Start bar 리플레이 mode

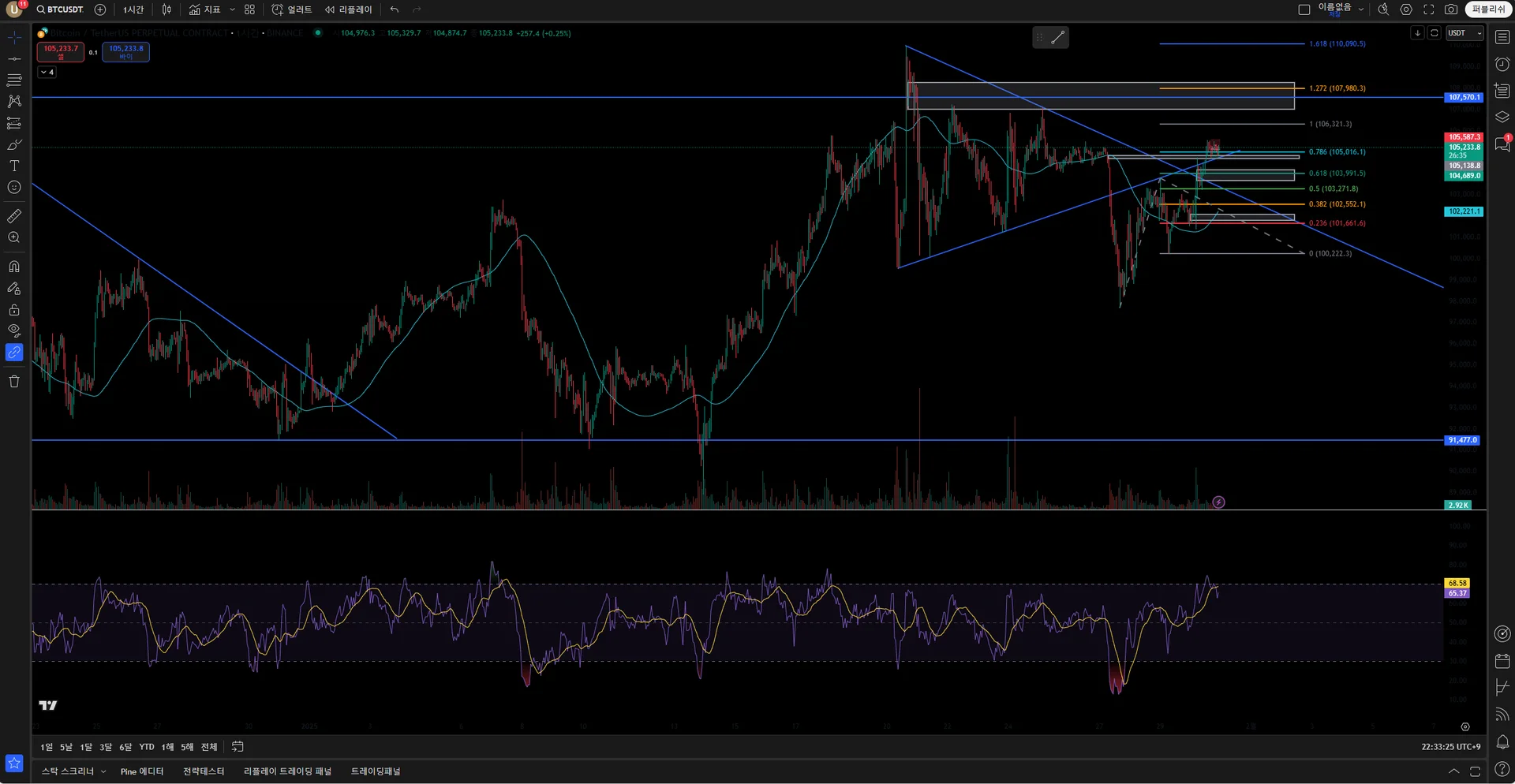point(348,9)
